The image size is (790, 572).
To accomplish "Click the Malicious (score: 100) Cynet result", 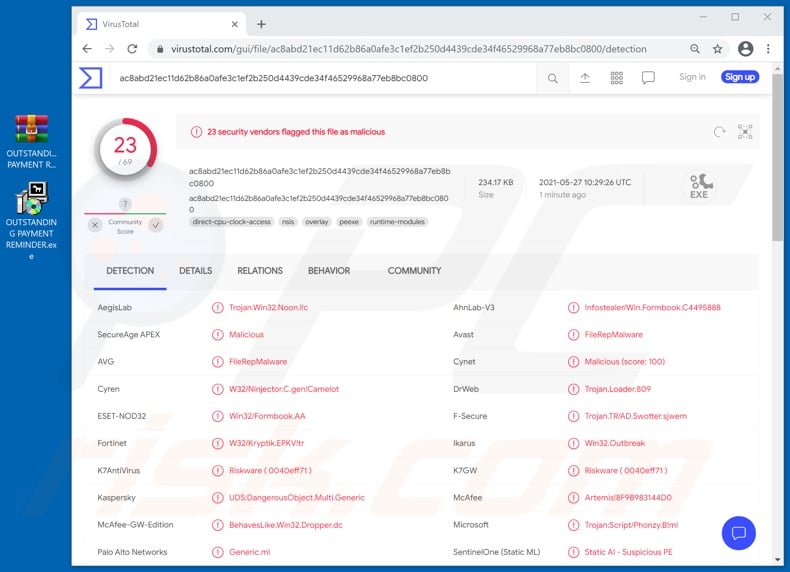I will pyautogui.click(x=625, y=362).
